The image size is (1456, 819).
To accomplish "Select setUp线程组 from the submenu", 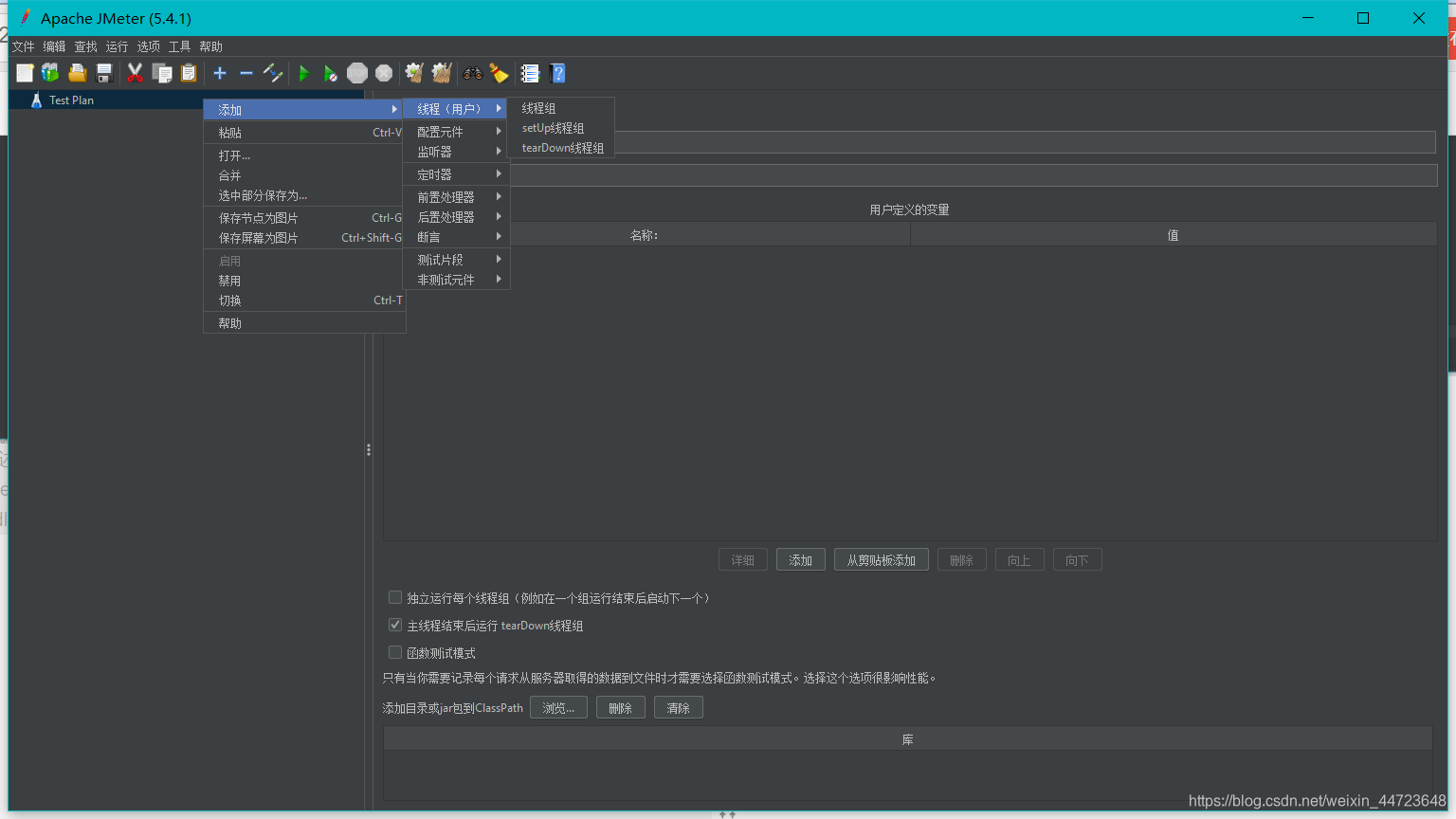I will [x=561, y=128].
